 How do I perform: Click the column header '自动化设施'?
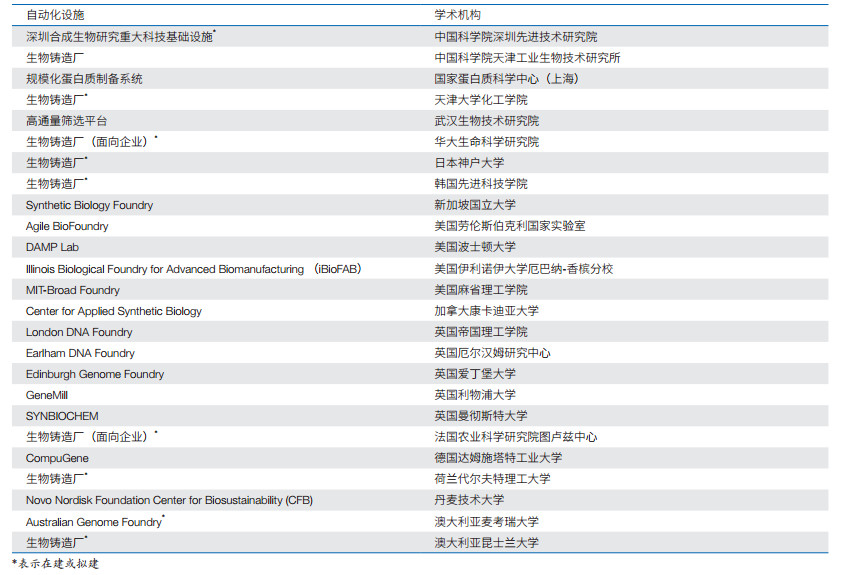tap(55, 15)
